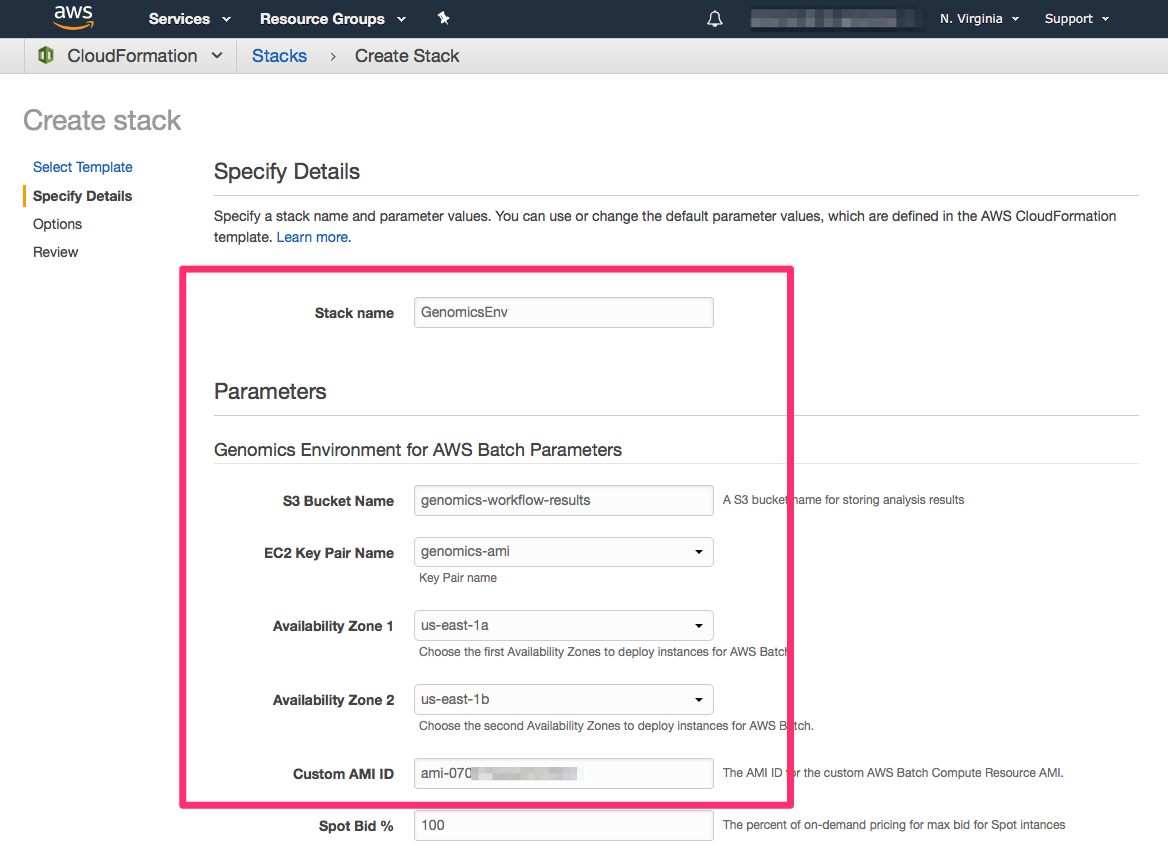Viewport: 1168px width, 844px height.
Task: Select the Options step in sidebar
Action: tap(57, 224)
